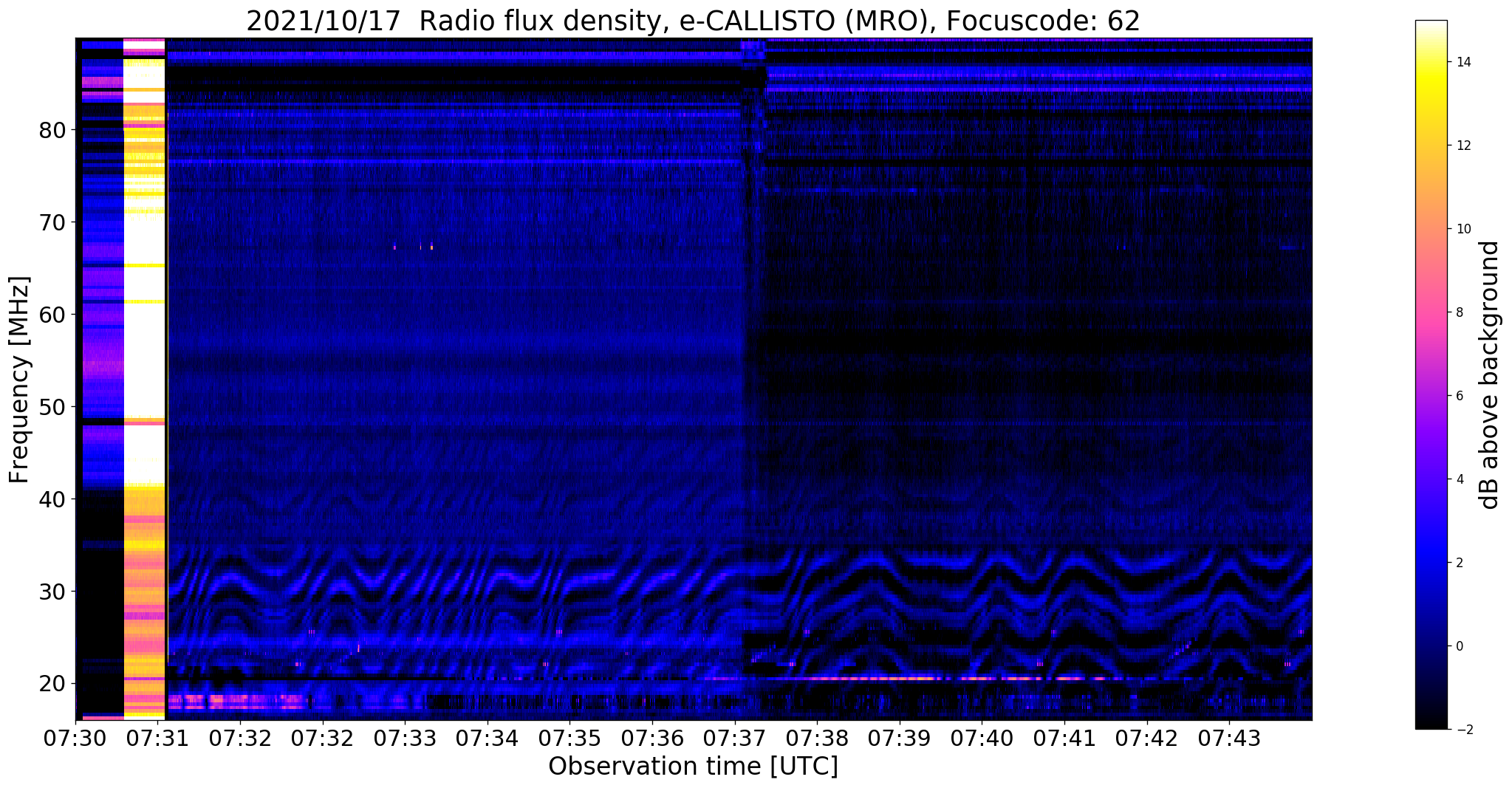The width and height of the screenshot is (1512, 788).
Task: Click the 07:34 time tick label
Action: coord(488,738)
